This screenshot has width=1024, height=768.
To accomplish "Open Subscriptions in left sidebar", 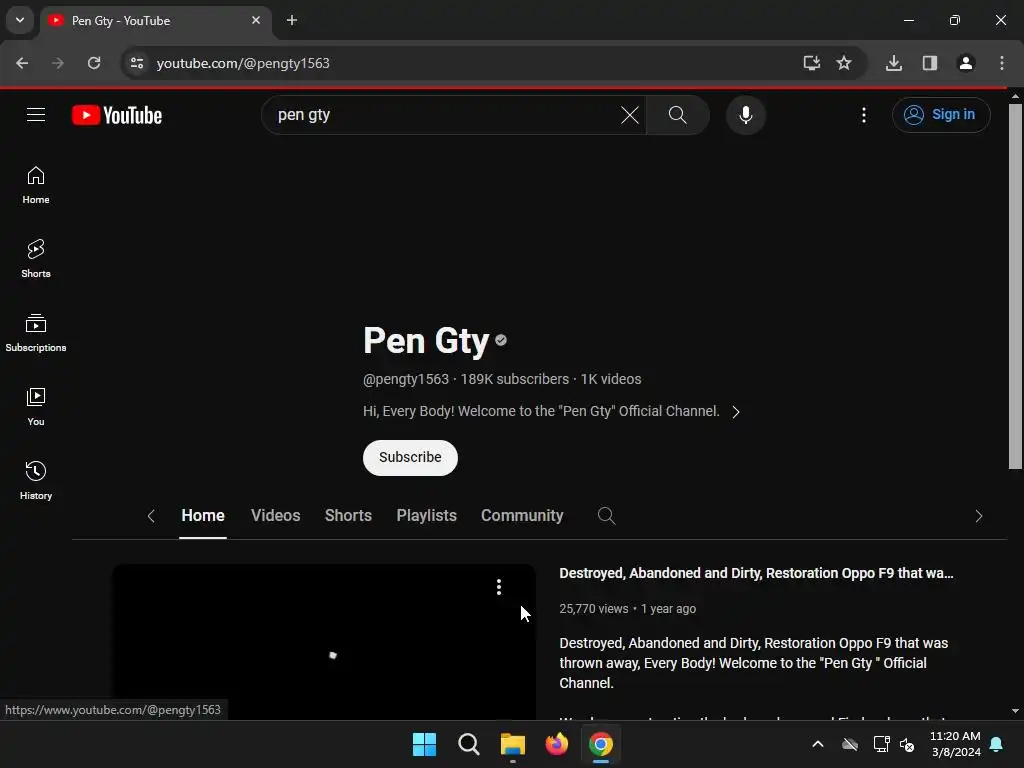I will click(x=36, y=333).
